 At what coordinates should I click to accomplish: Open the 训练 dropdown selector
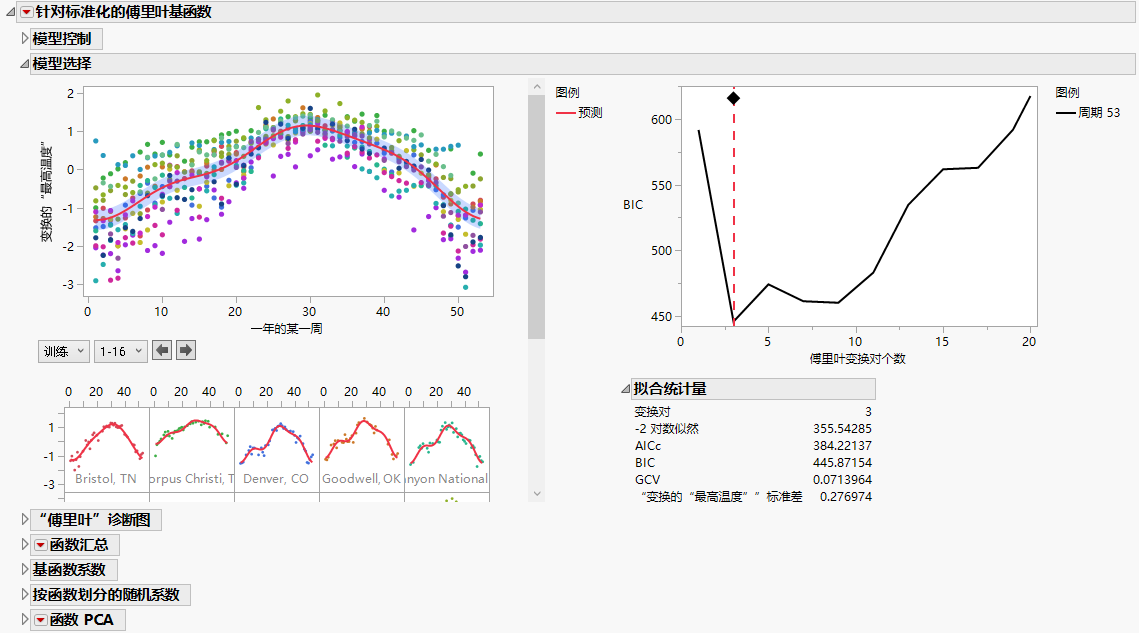pyautogui.click(x=63, y=350)
